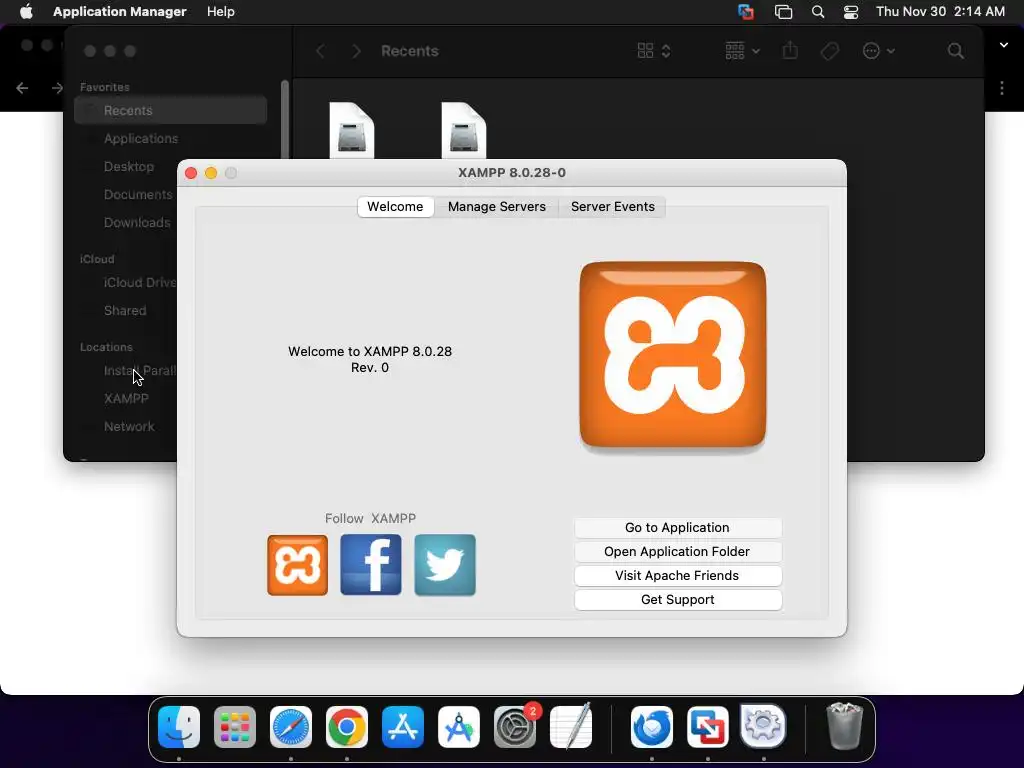Viewport: 1024px width, 768px height.
Task: Click the Finder sidebar scrollbar
Action: (284, 120)
